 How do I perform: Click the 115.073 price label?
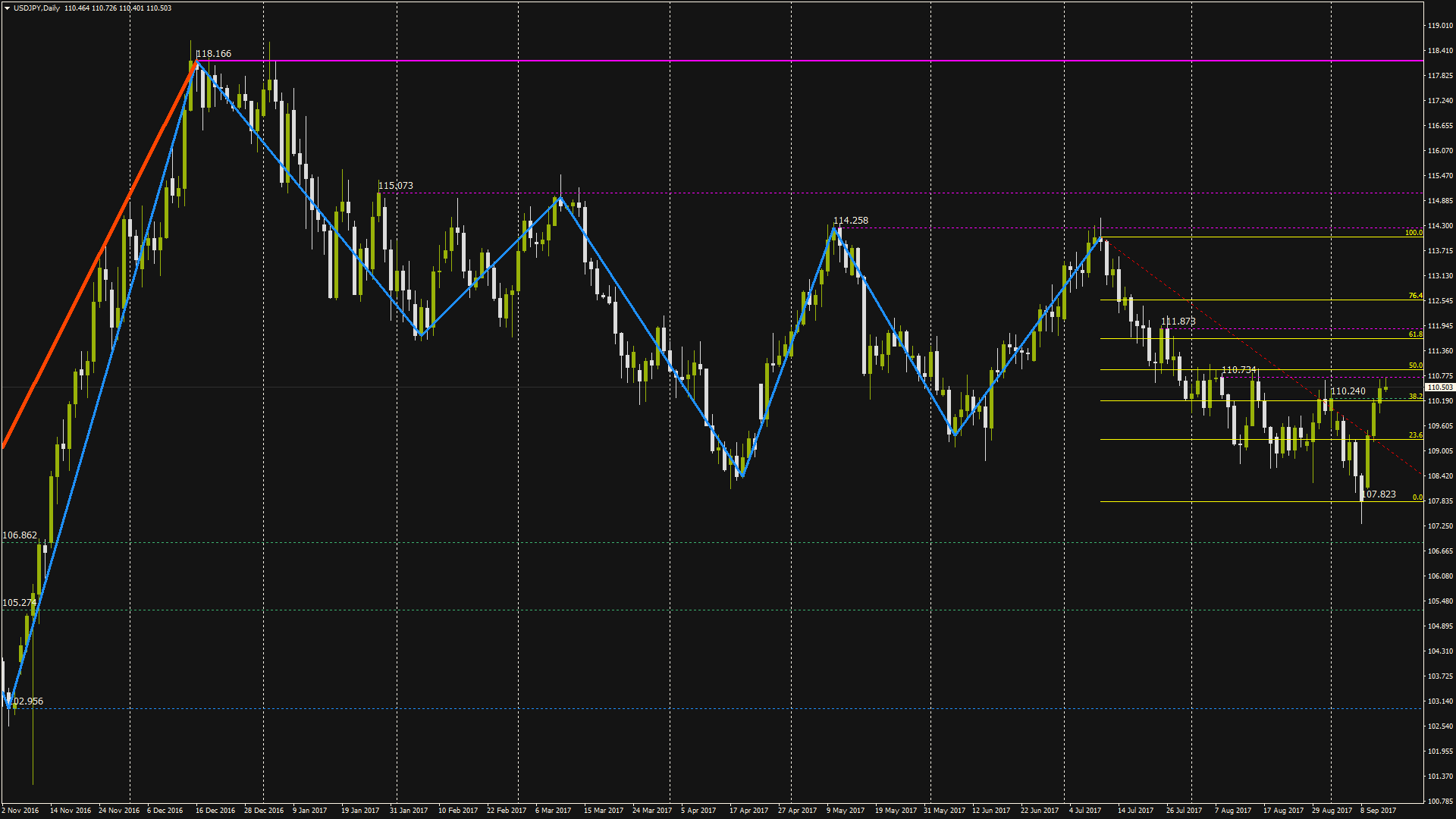(396, 186)
